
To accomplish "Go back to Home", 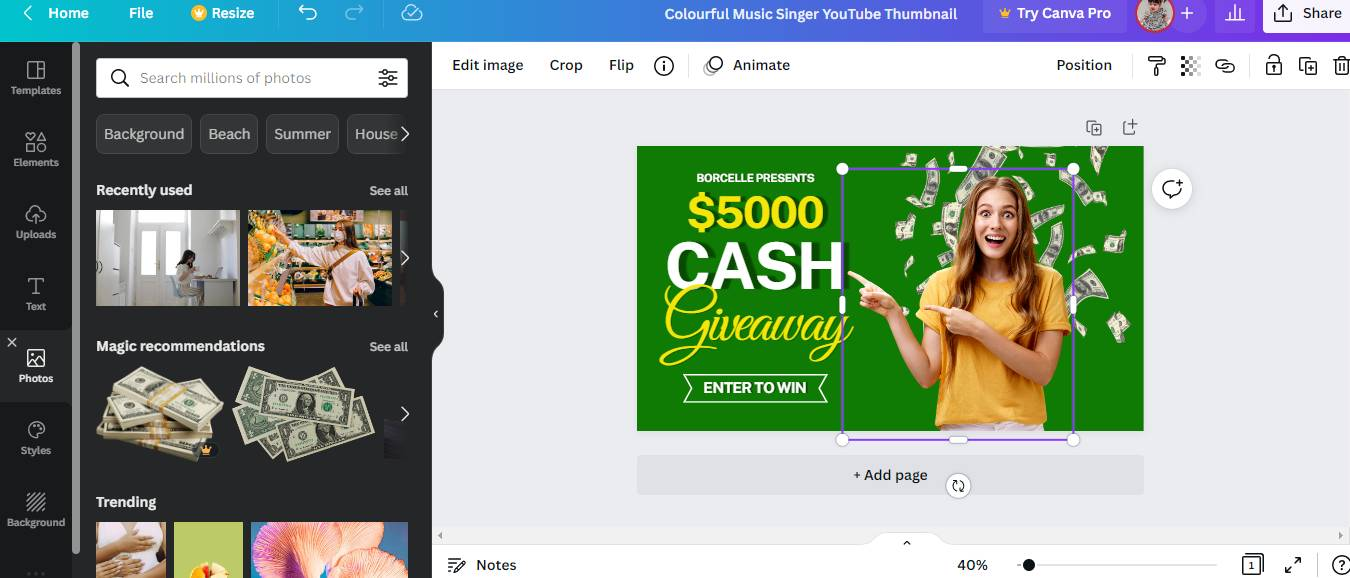I will click(55, 13).
